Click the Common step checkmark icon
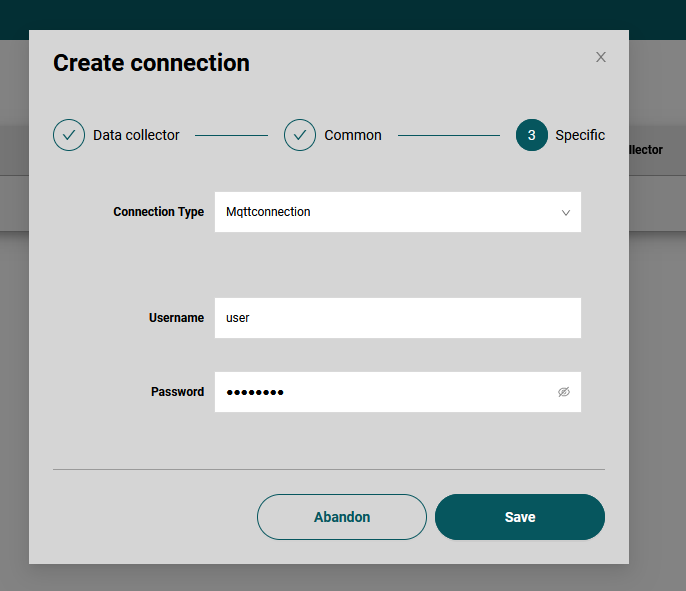The width and height of the screenshot is (686, 591). 300,135
